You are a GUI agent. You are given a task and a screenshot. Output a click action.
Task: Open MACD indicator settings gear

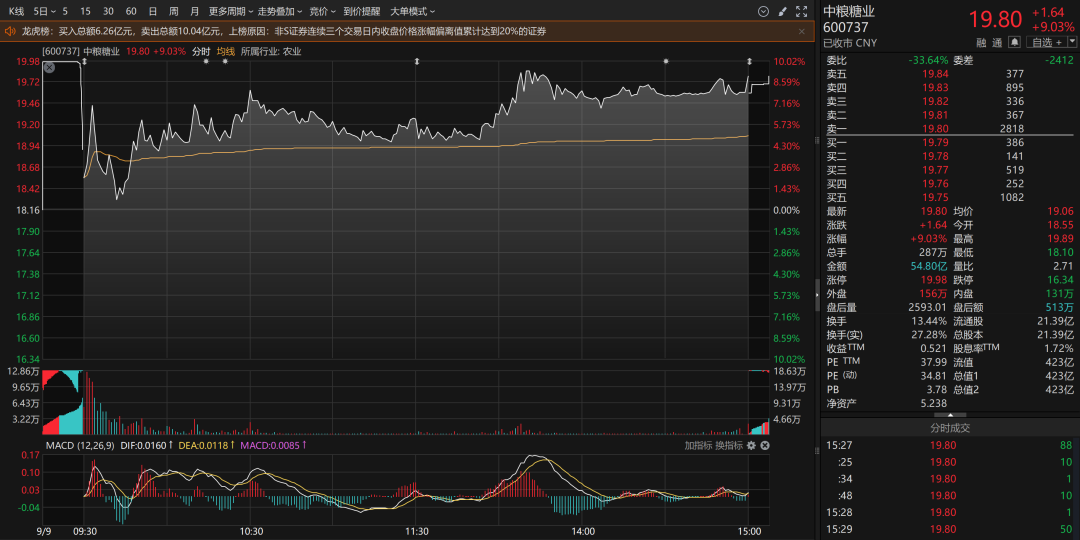751,446
